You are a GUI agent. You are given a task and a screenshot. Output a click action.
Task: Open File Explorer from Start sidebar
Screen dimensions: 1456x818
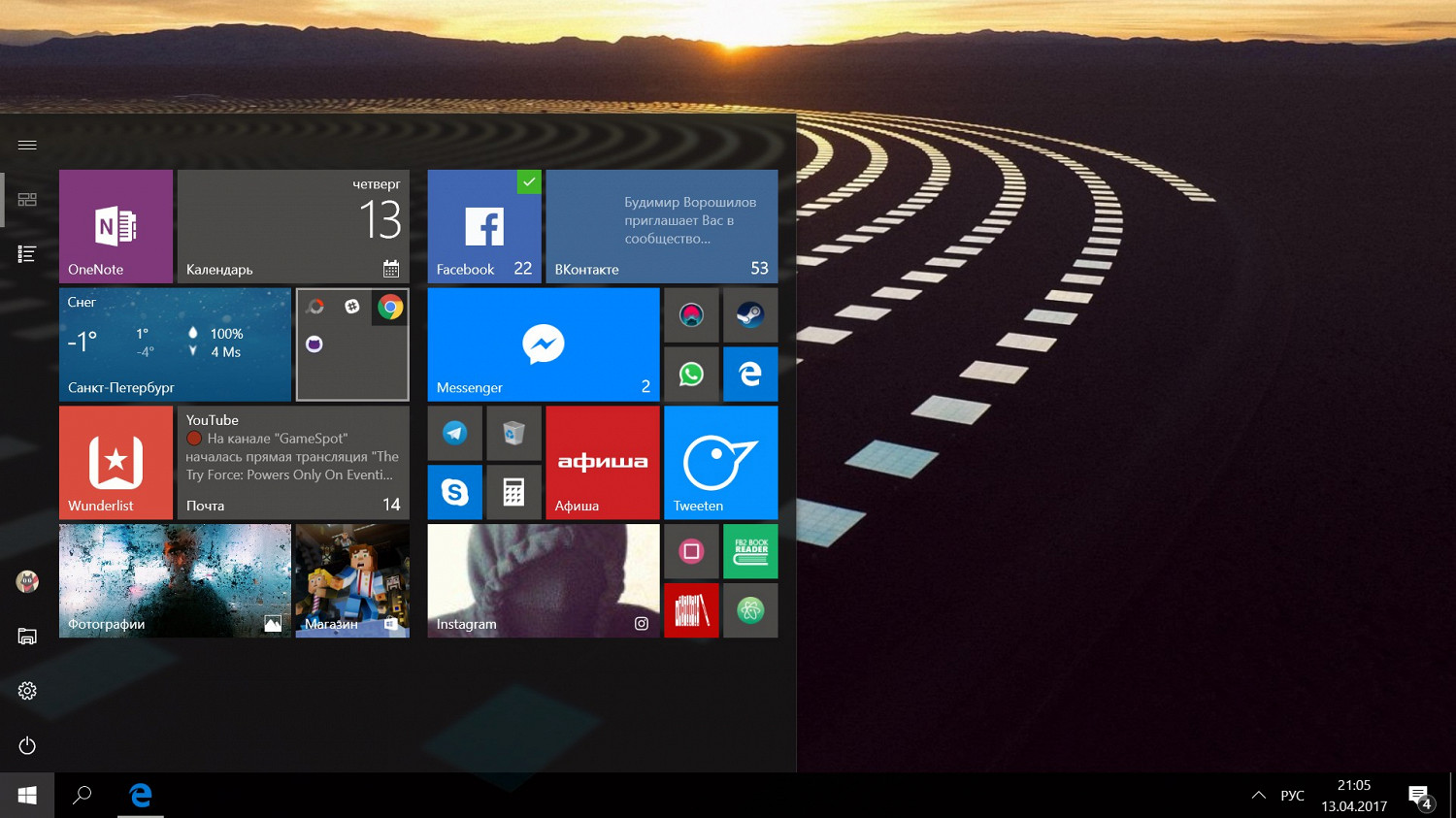27,637
